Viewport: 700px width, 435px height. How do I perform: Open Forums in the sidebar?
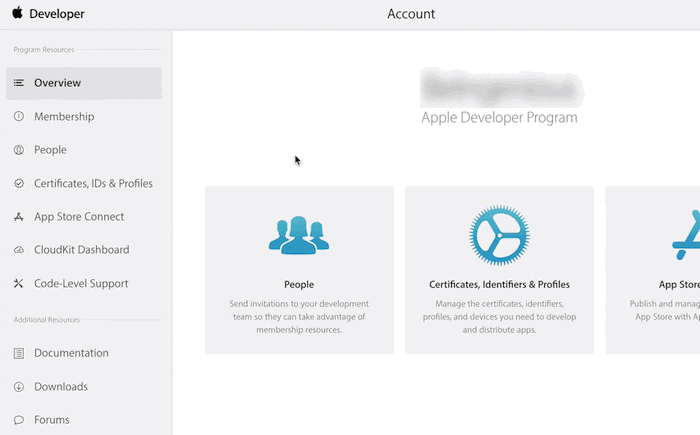tap(52, 420)
